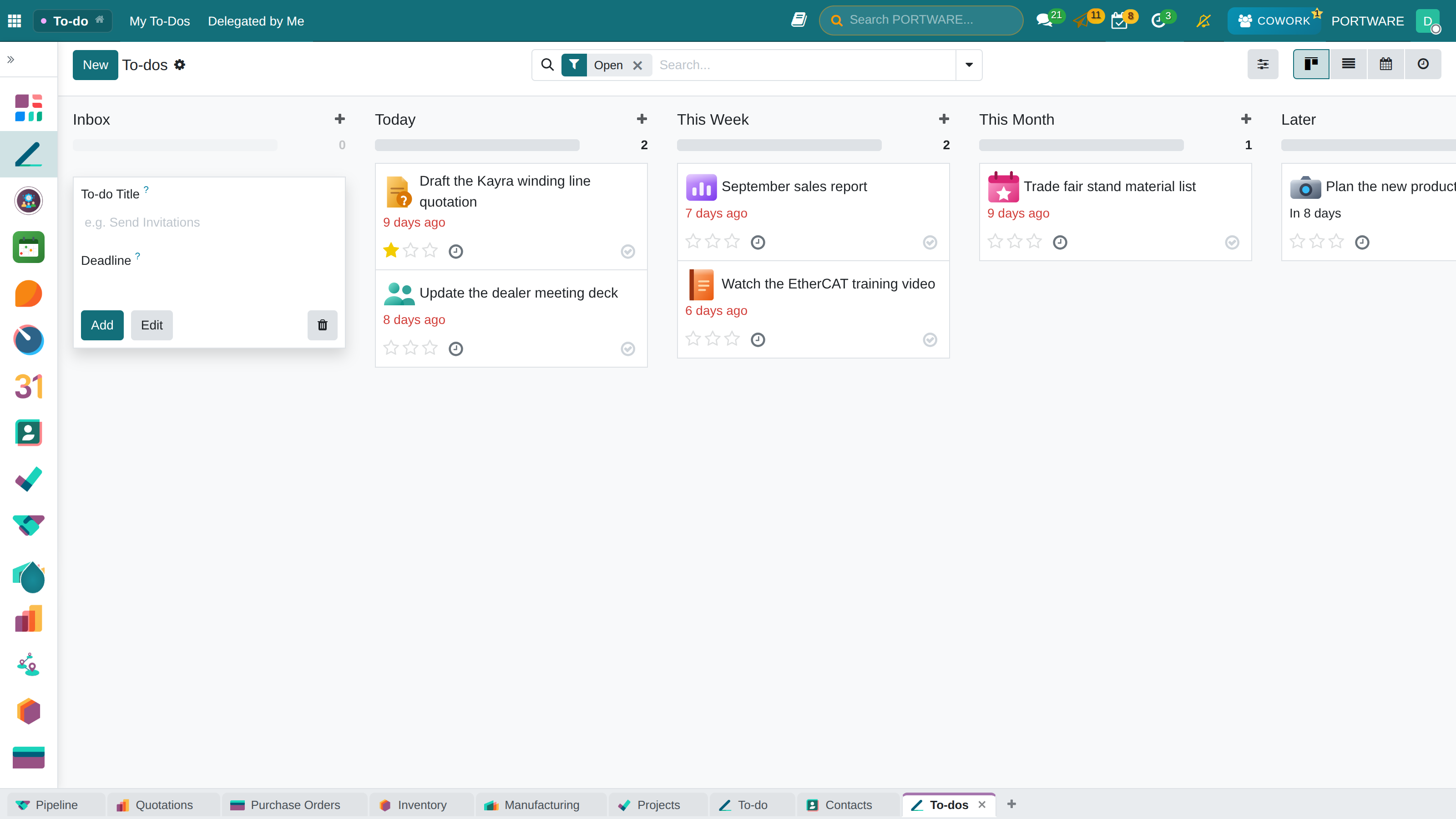
Task: Open the Discuss conversations icon
Action: [x=1044, y=21]
